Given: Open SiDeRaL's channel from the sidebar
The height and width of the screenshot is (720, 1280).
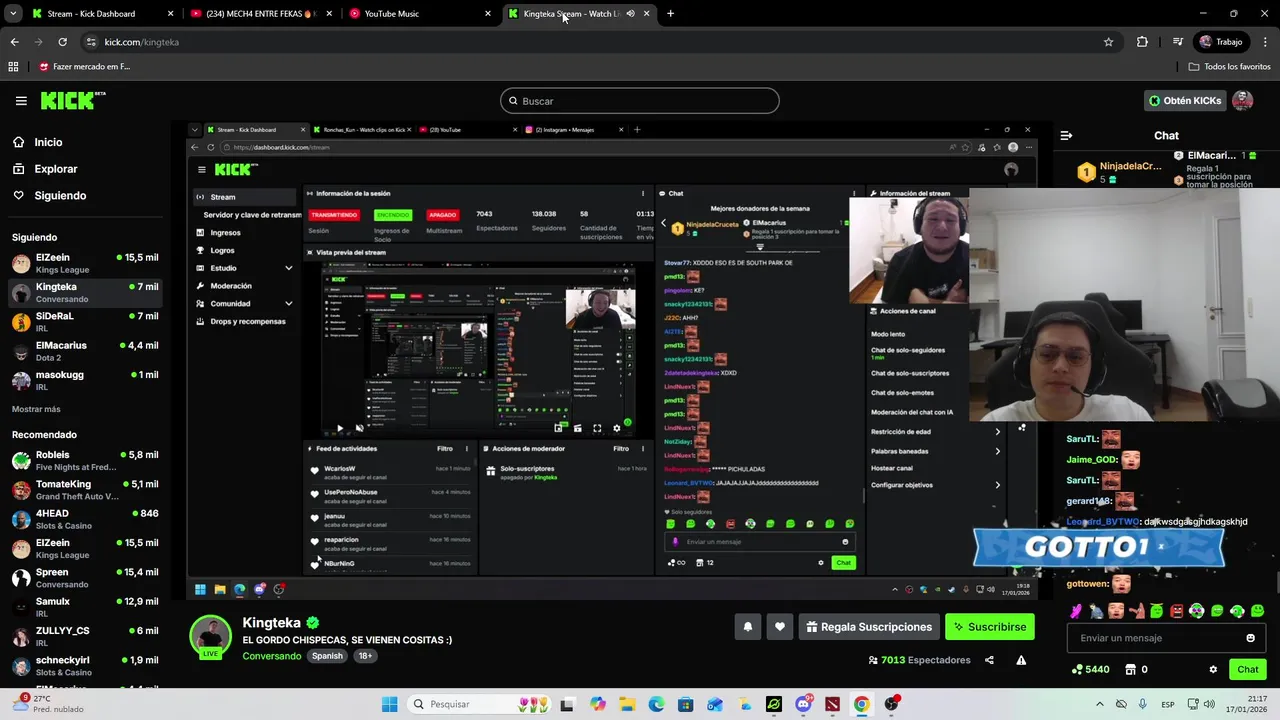Looking at the screenshot, I should (x=84, y=322).
